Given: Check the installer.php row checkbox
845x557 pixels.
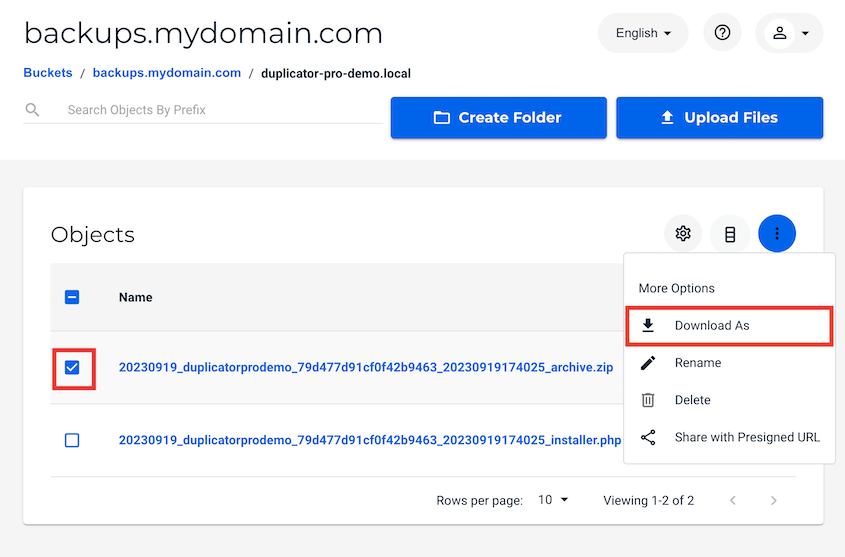Looking at the screenshot, I should tap(72, 440).
